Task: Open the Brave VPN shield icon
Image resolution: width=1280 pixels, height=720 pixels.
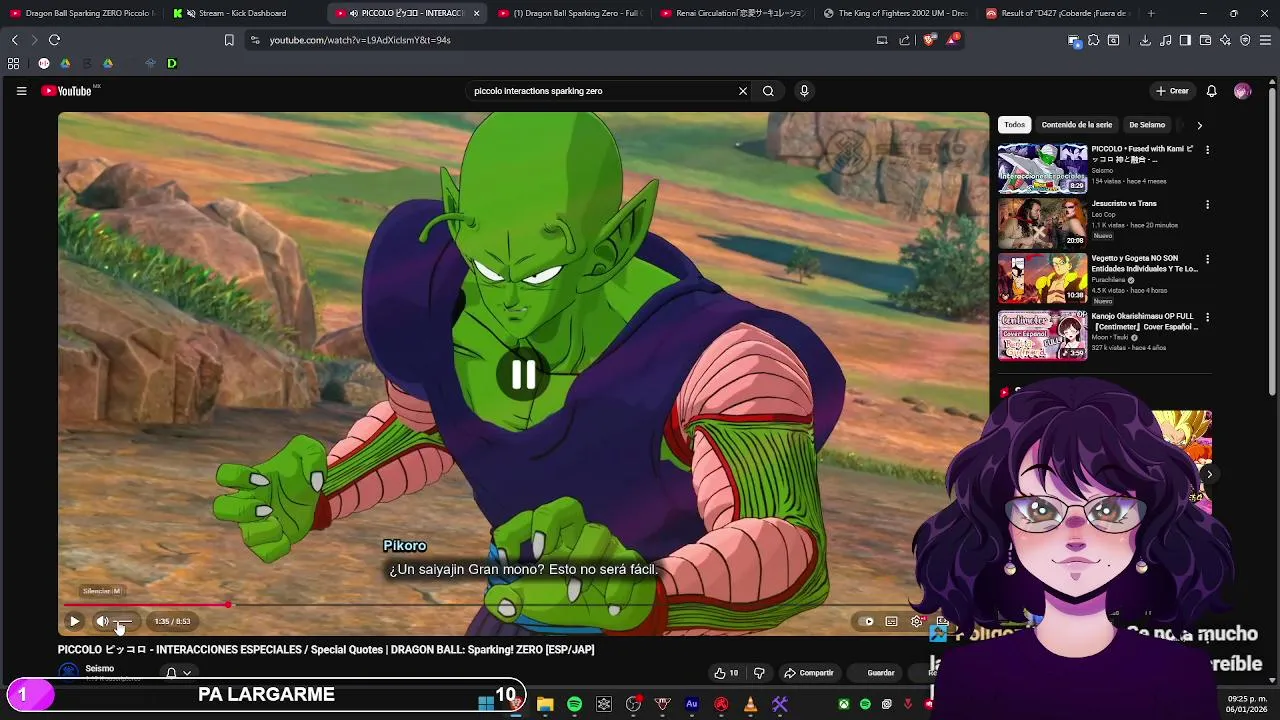Action: tap(1245, 40)
